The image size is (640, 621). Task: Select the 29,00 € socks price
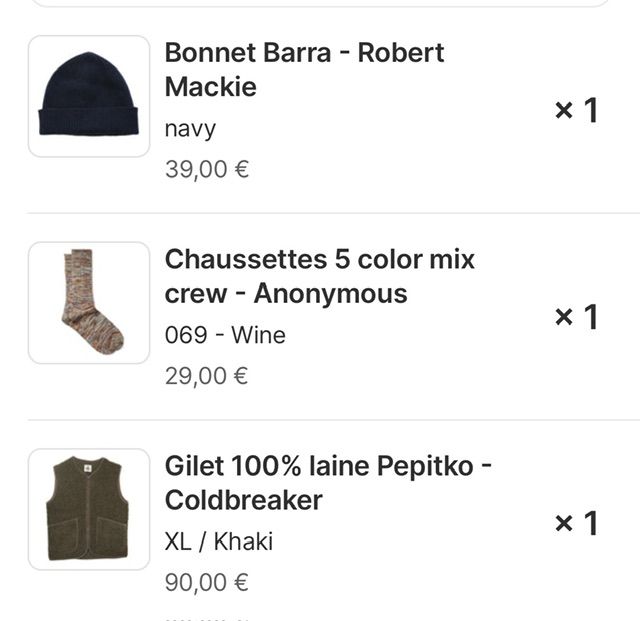(207, 376)
